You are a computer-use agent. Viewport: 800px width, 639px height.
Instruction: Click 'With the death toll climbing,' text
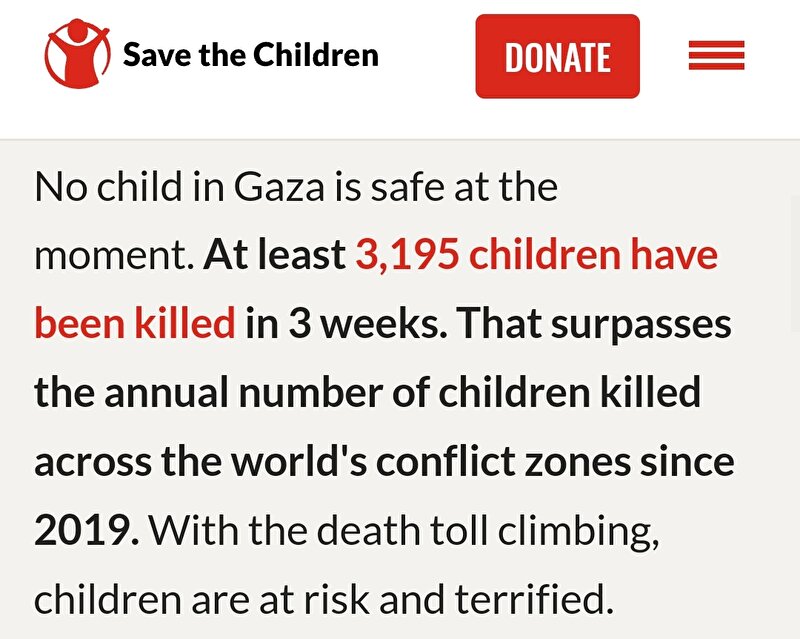405,531
